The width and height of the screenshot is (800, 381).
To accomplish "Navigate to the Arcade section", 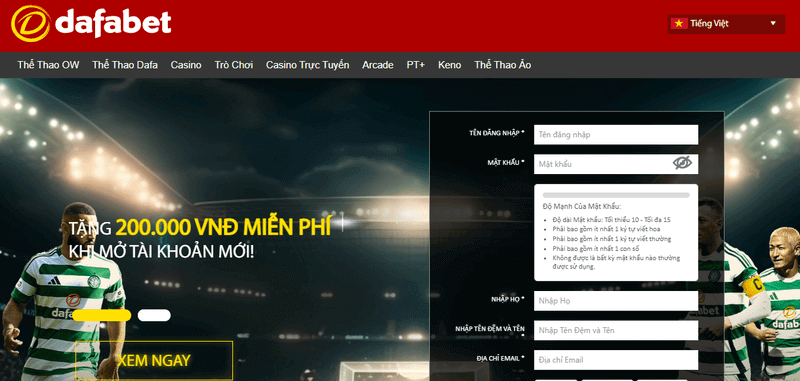I will (378, 65).
